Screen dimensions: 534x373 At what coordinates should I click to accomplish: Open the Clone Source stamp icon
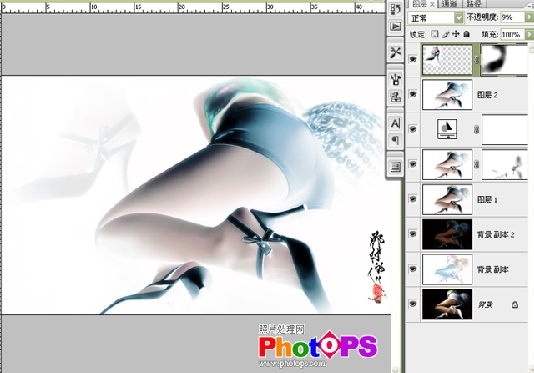point(395,97)
